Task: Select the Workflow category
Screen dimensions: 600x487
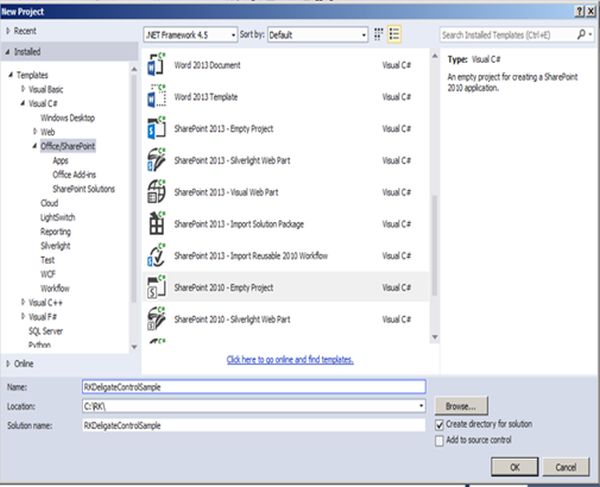Action: 55,288
